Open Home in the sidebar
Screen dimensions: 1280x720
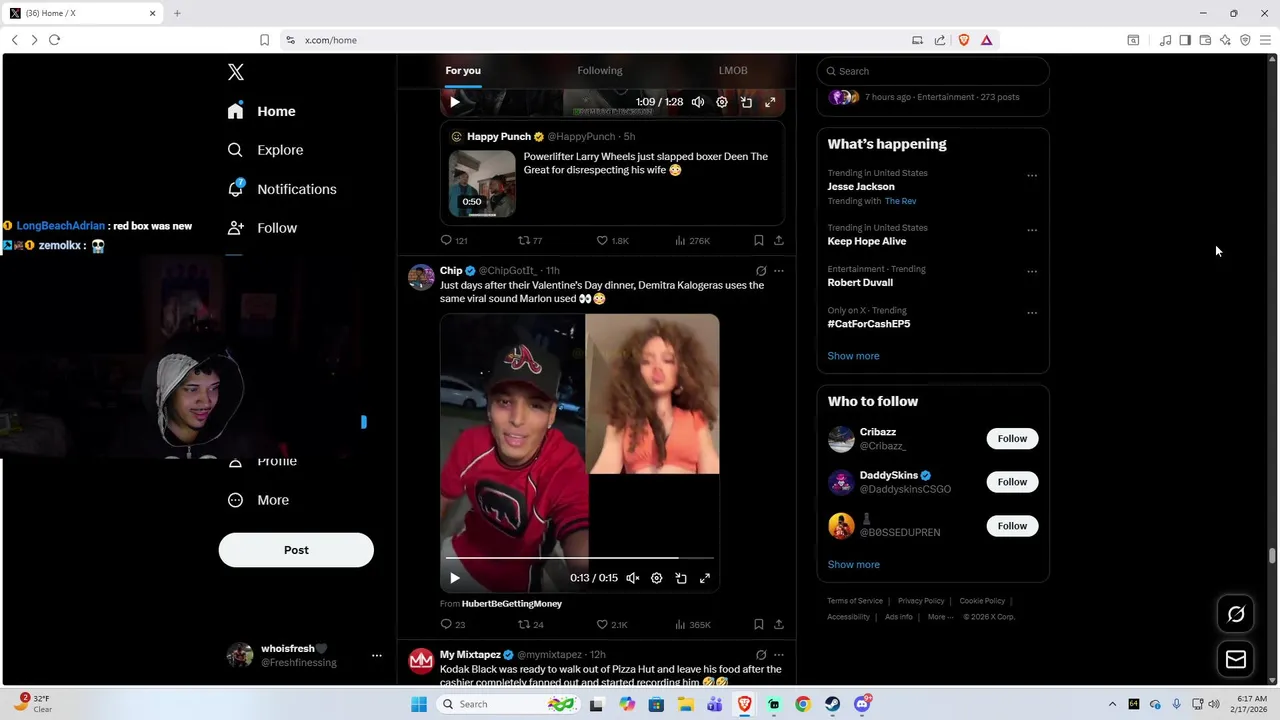(261, 111)
